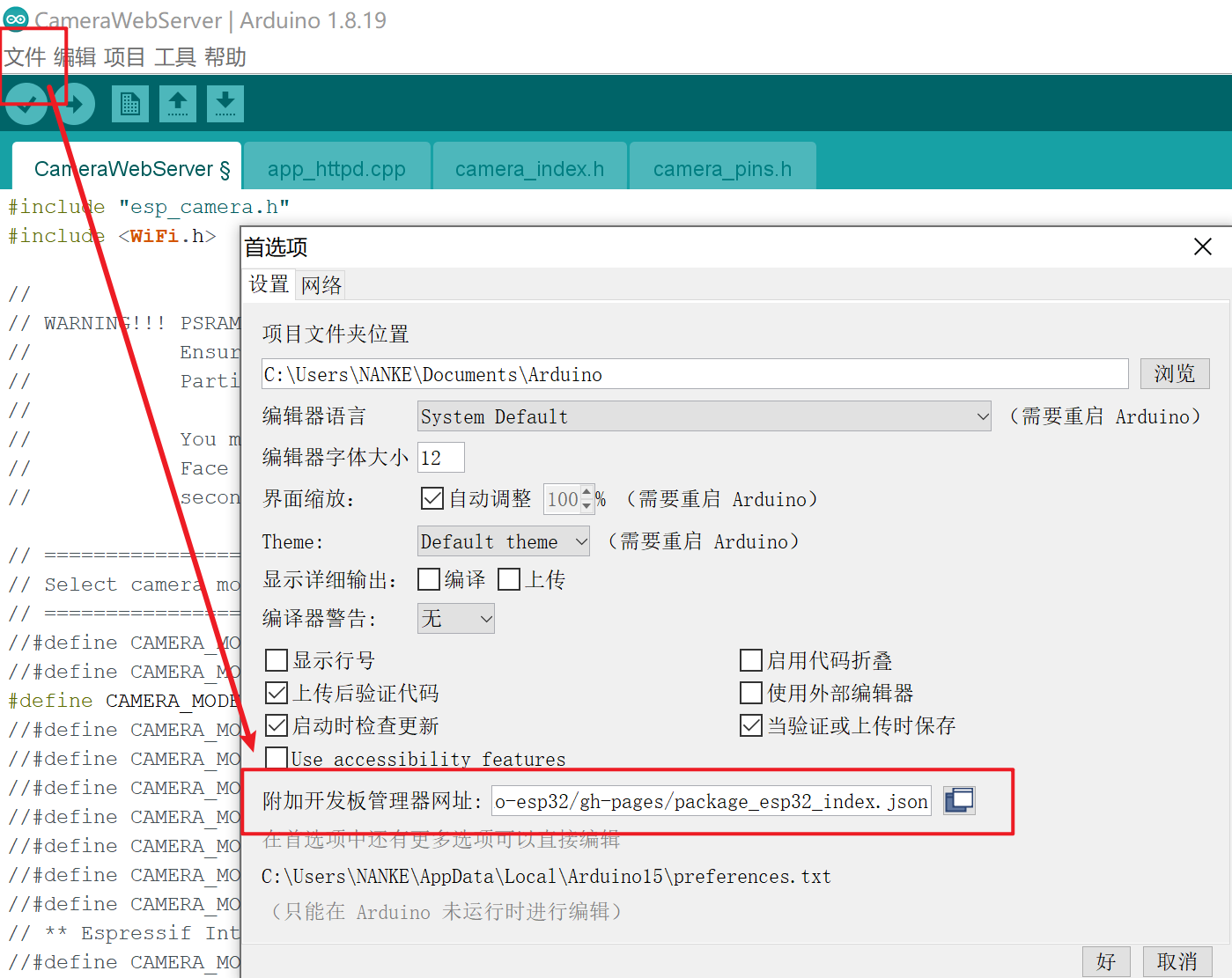1232x978 pixels.
Task: Open the 编辑器语言 System Default dropdown
Action: click(705, 416)
